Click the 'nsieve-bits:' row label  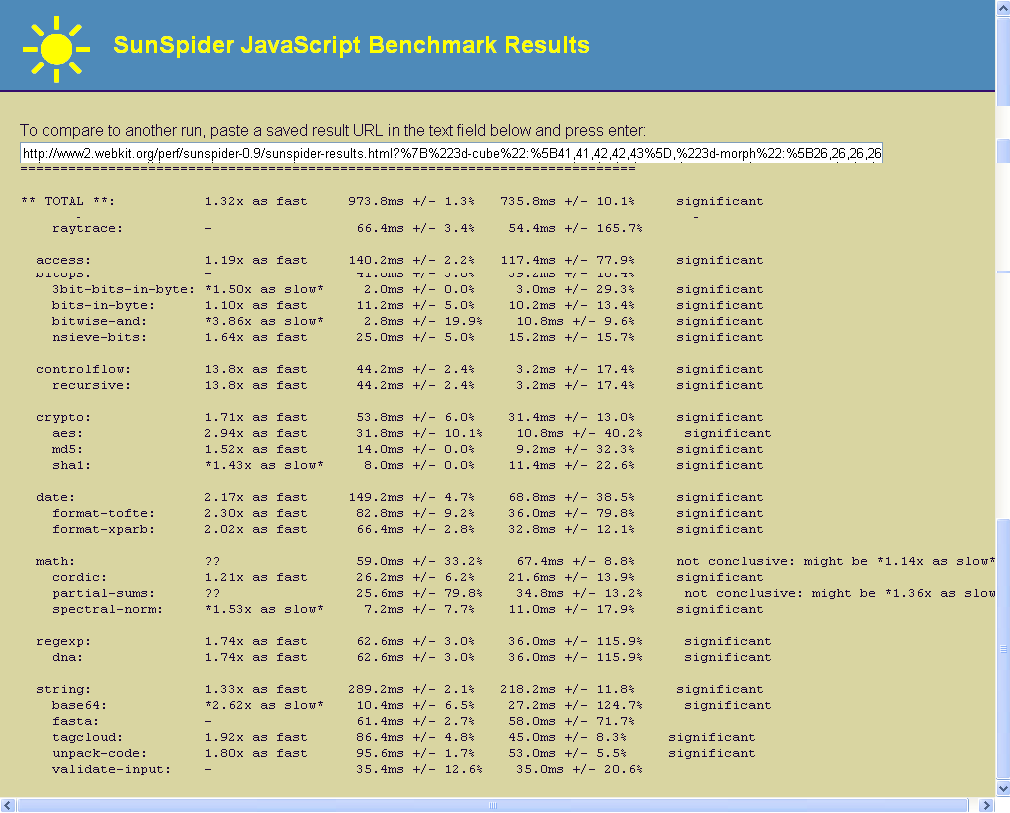[x=99, y=338]
